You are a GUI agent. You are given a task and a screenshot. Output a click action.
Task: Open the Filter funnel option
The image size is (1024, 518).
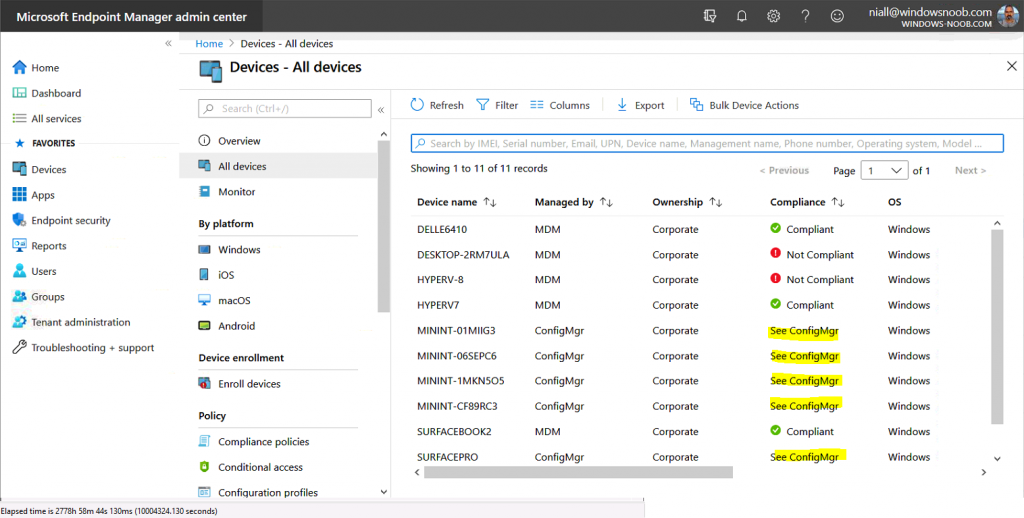tap(497, 105)
